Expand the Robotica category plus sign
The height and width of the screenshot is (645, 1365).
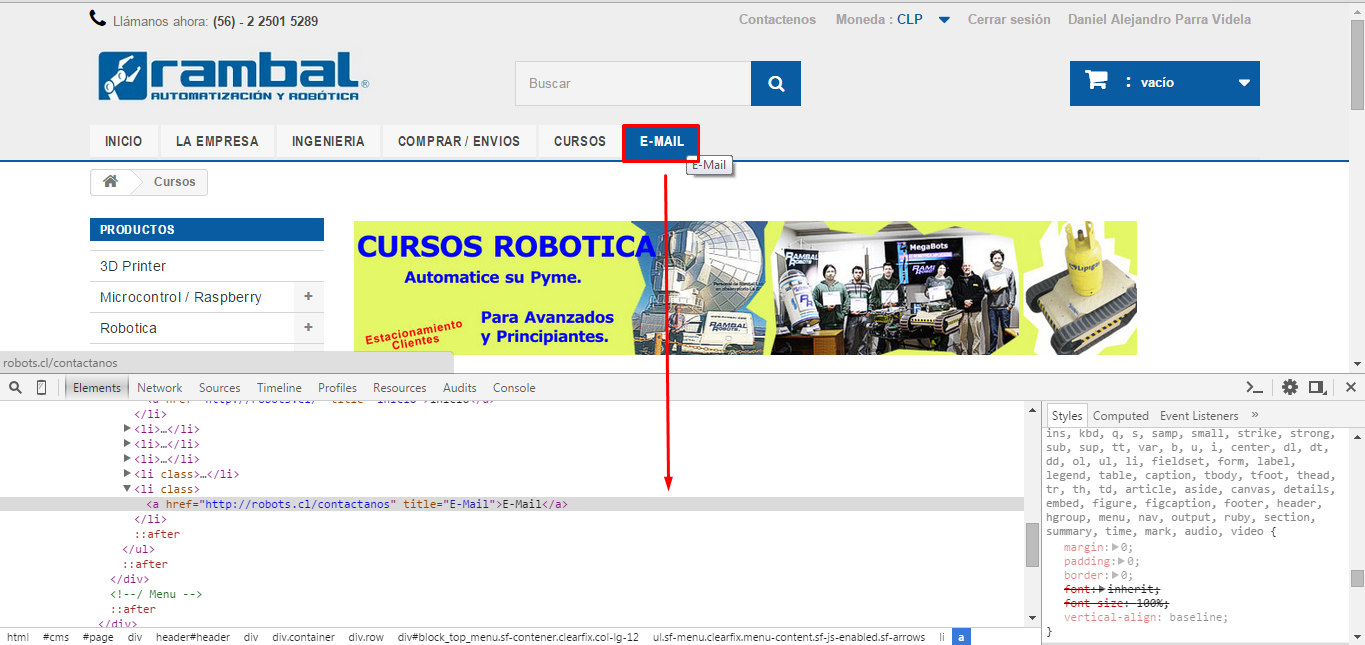[308, 328]
